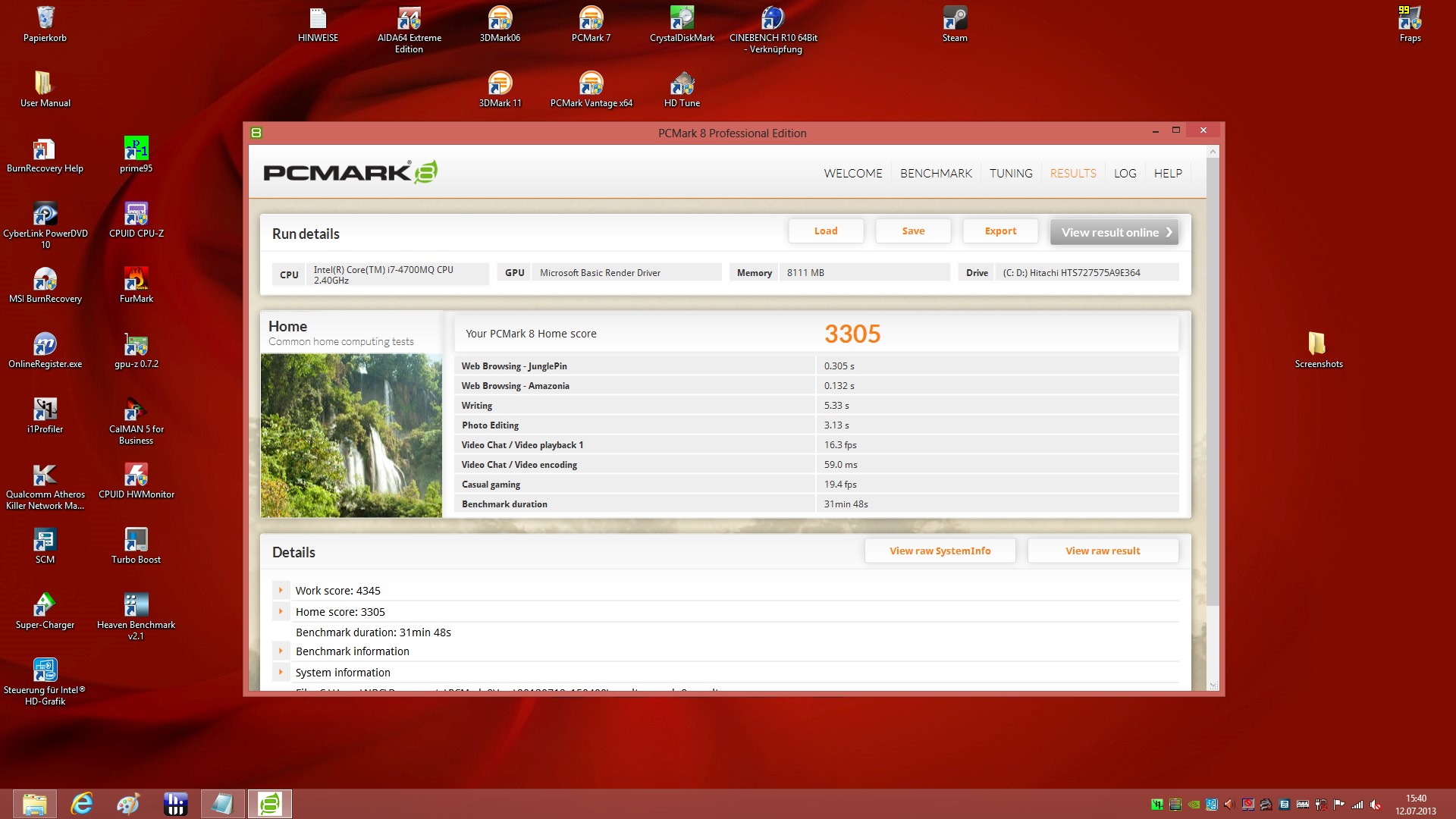1456x819 pixels.
Task: Expand the System information section
Action: click(x=281, y=672)
